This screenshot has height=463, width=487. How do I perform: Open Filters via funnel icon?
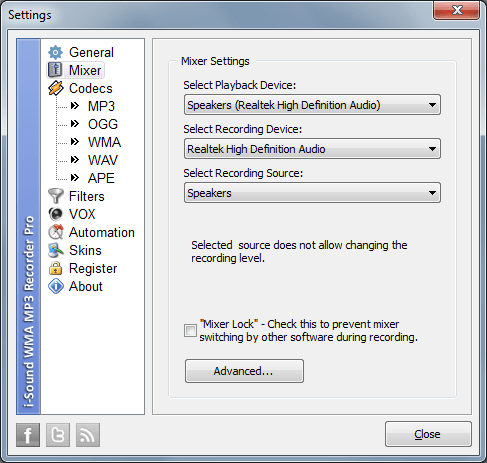pos(55,196)
